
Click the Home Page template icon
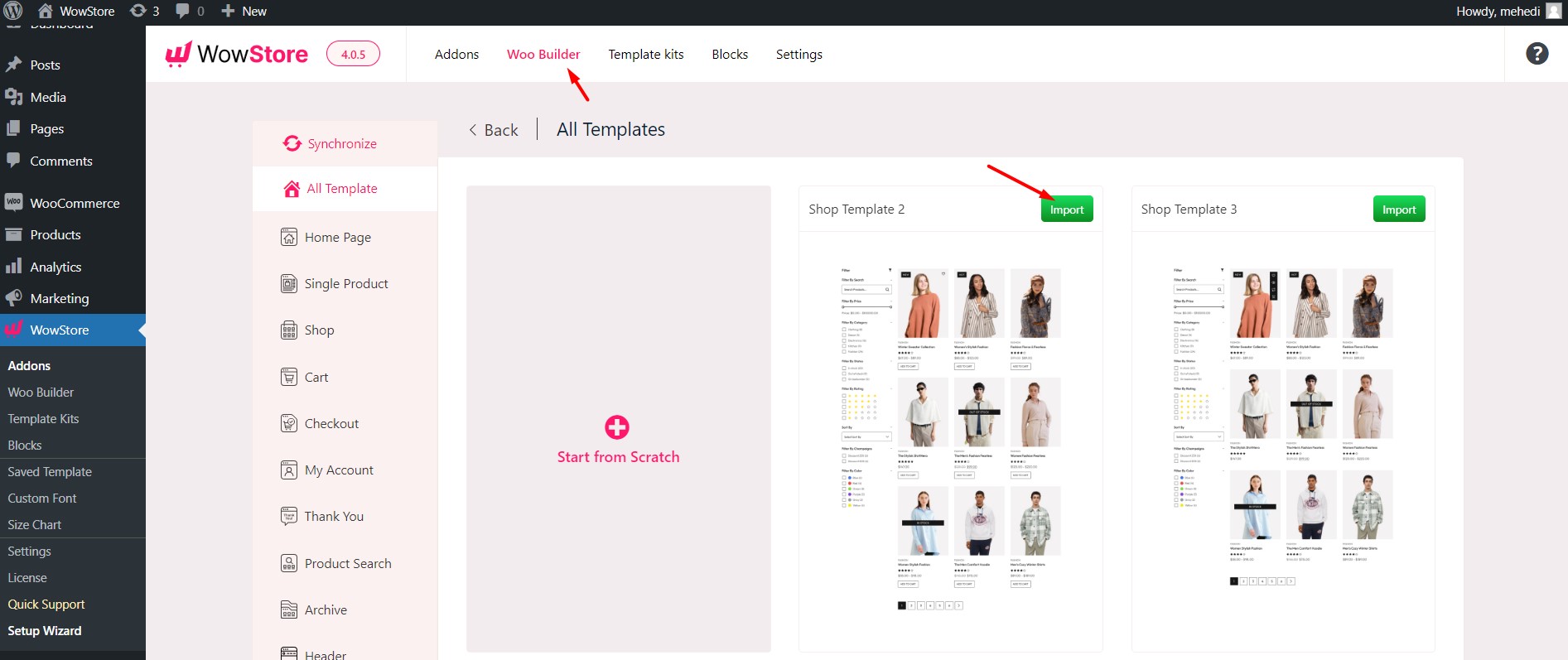point(288,237)
